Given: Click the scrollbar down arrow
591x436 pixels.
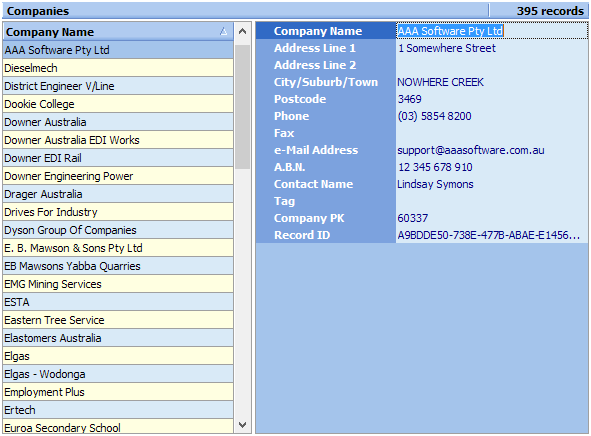Looking at the screenshot, I should pyautogui.click(x=243, y=425).
